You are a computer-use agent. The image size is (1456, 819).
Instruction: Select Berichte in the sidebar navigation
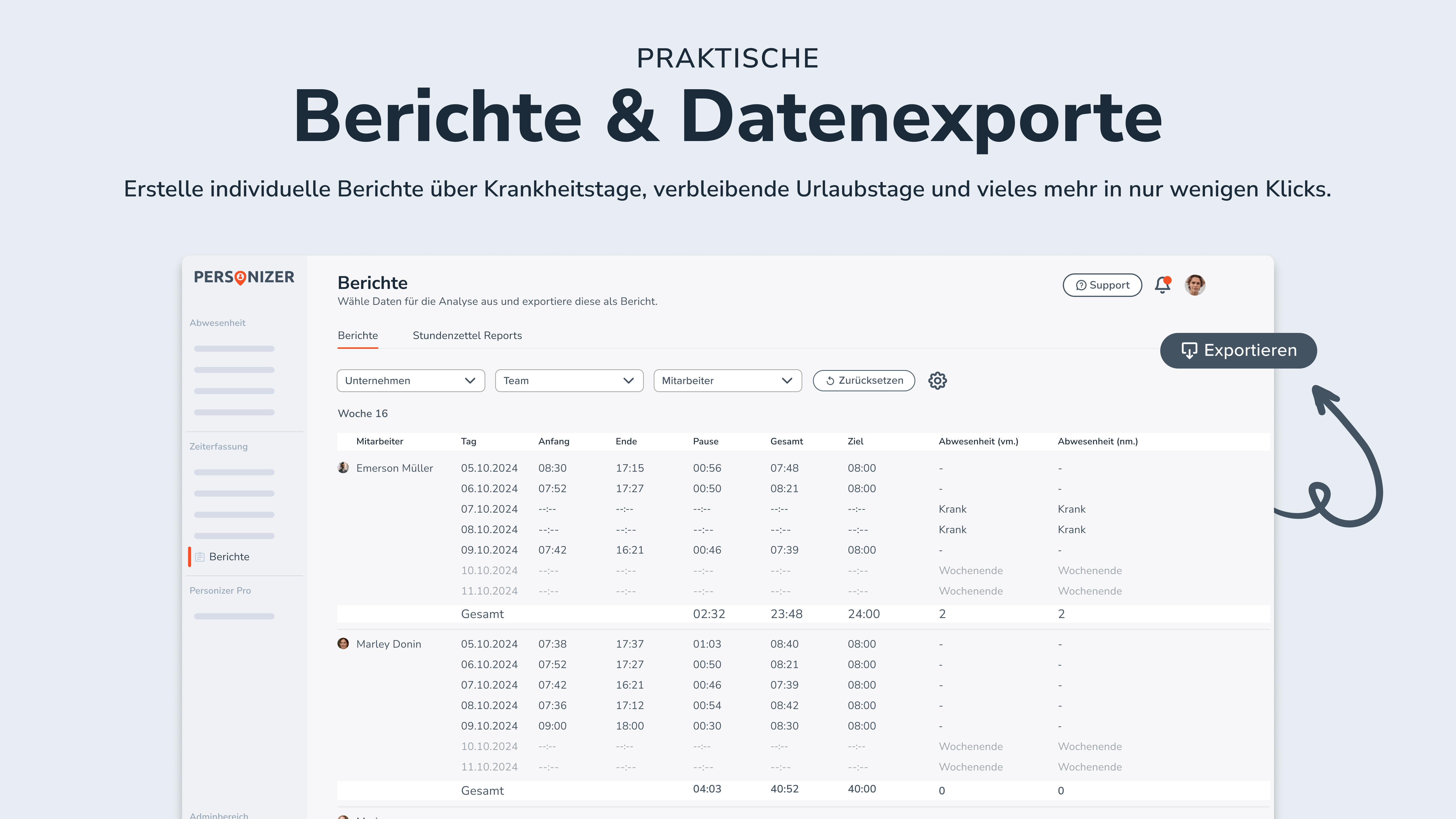[x=230, y=557]
